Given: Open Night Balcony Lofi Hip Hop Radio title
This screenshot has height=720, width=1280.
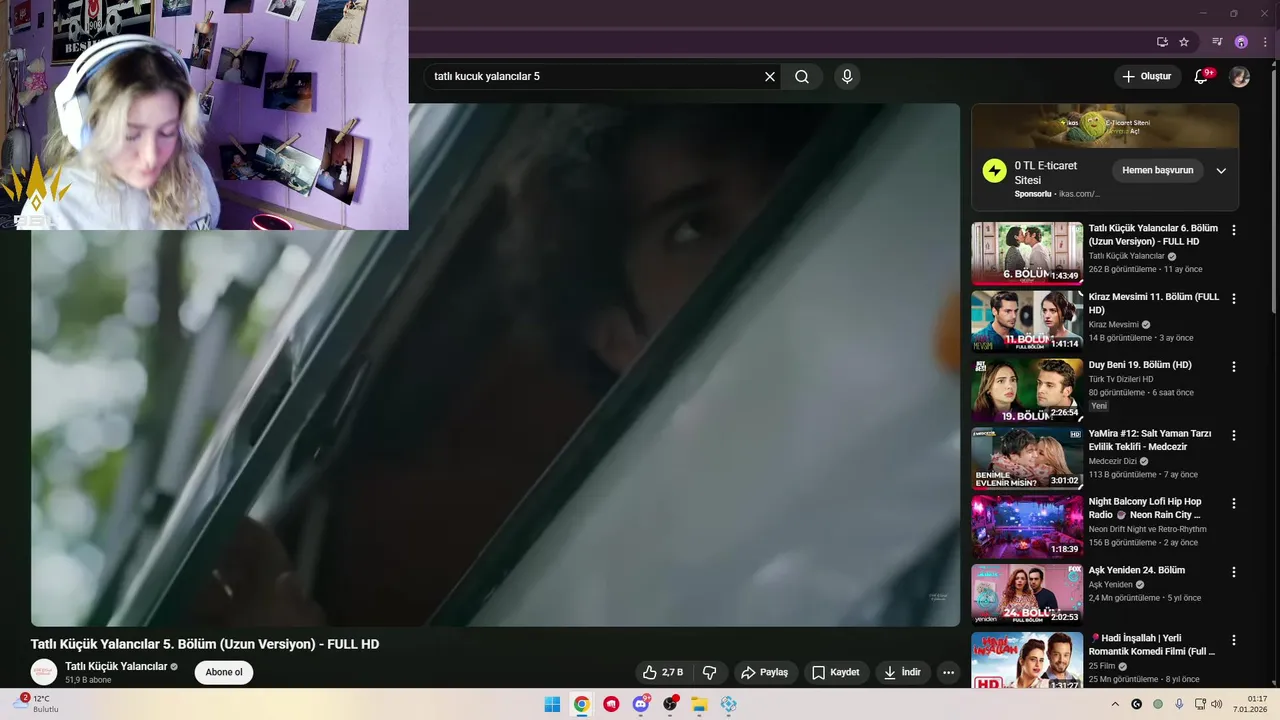Looking at the screenshot, I should point(1145,508).
